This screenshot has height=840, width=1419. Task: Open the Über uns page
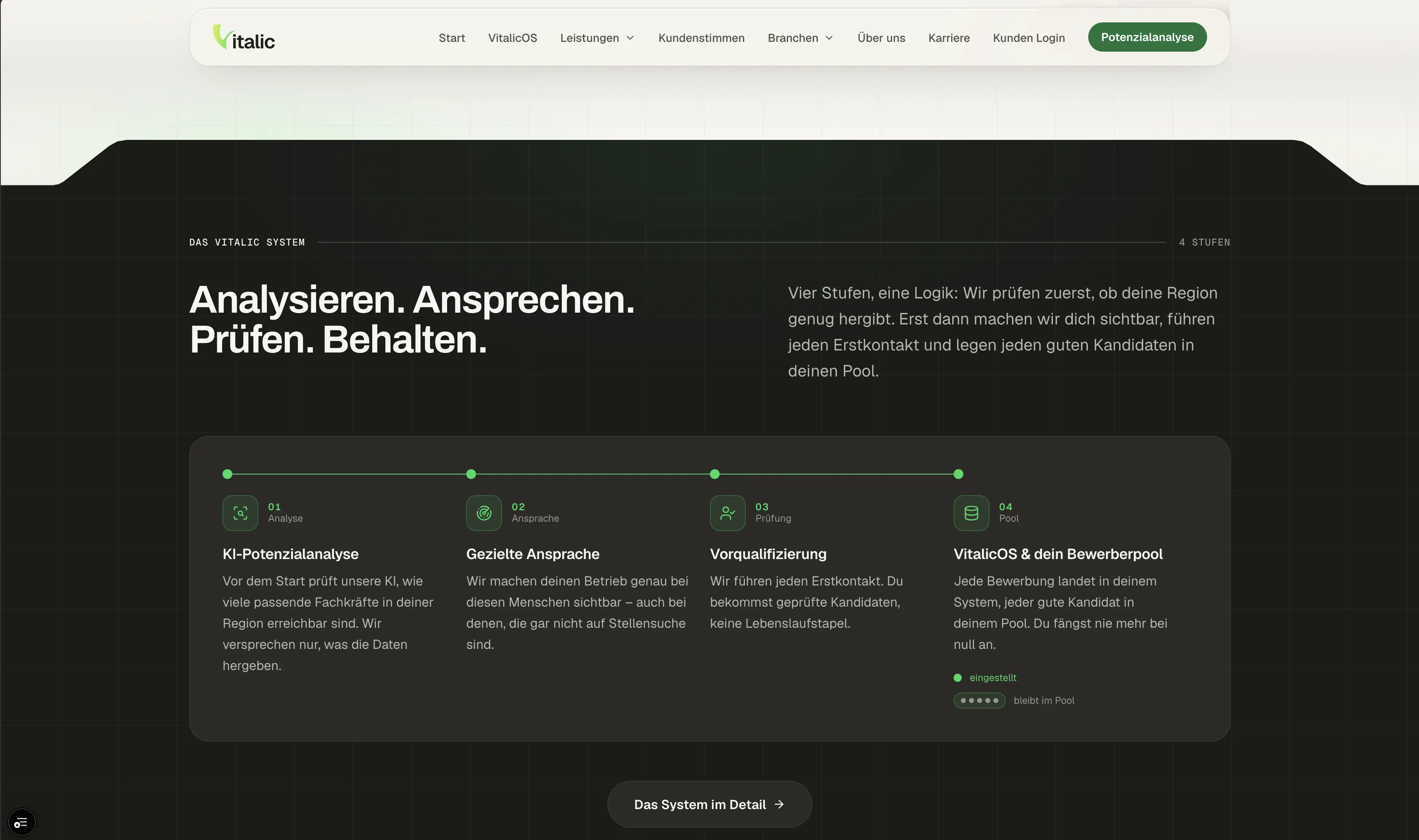point(880,38)
